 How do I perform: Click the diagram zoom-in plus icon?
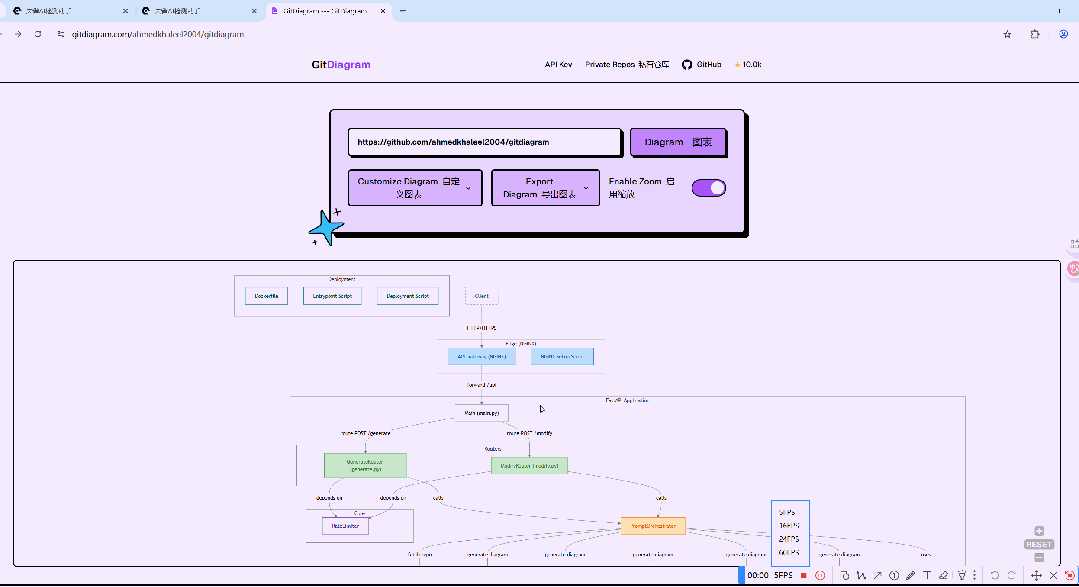point(1039,531)
